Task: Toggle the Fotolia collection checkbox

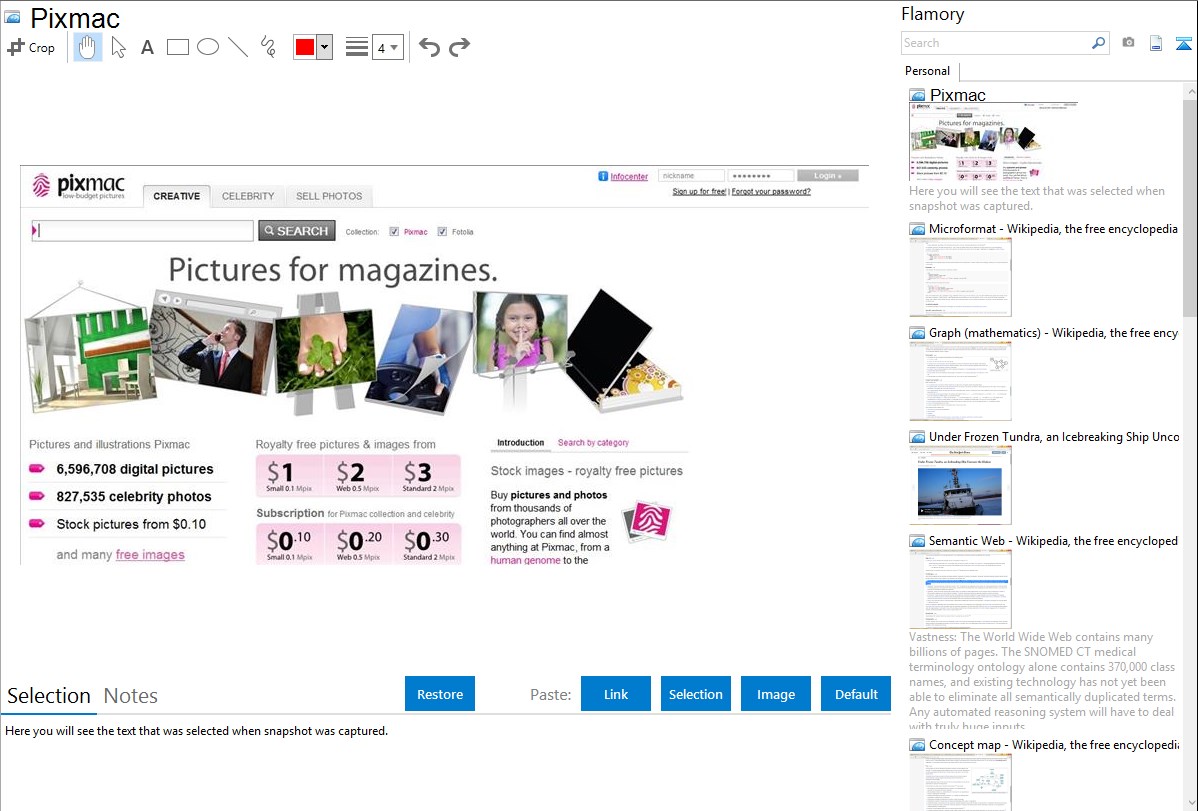Action: [442, 232]
